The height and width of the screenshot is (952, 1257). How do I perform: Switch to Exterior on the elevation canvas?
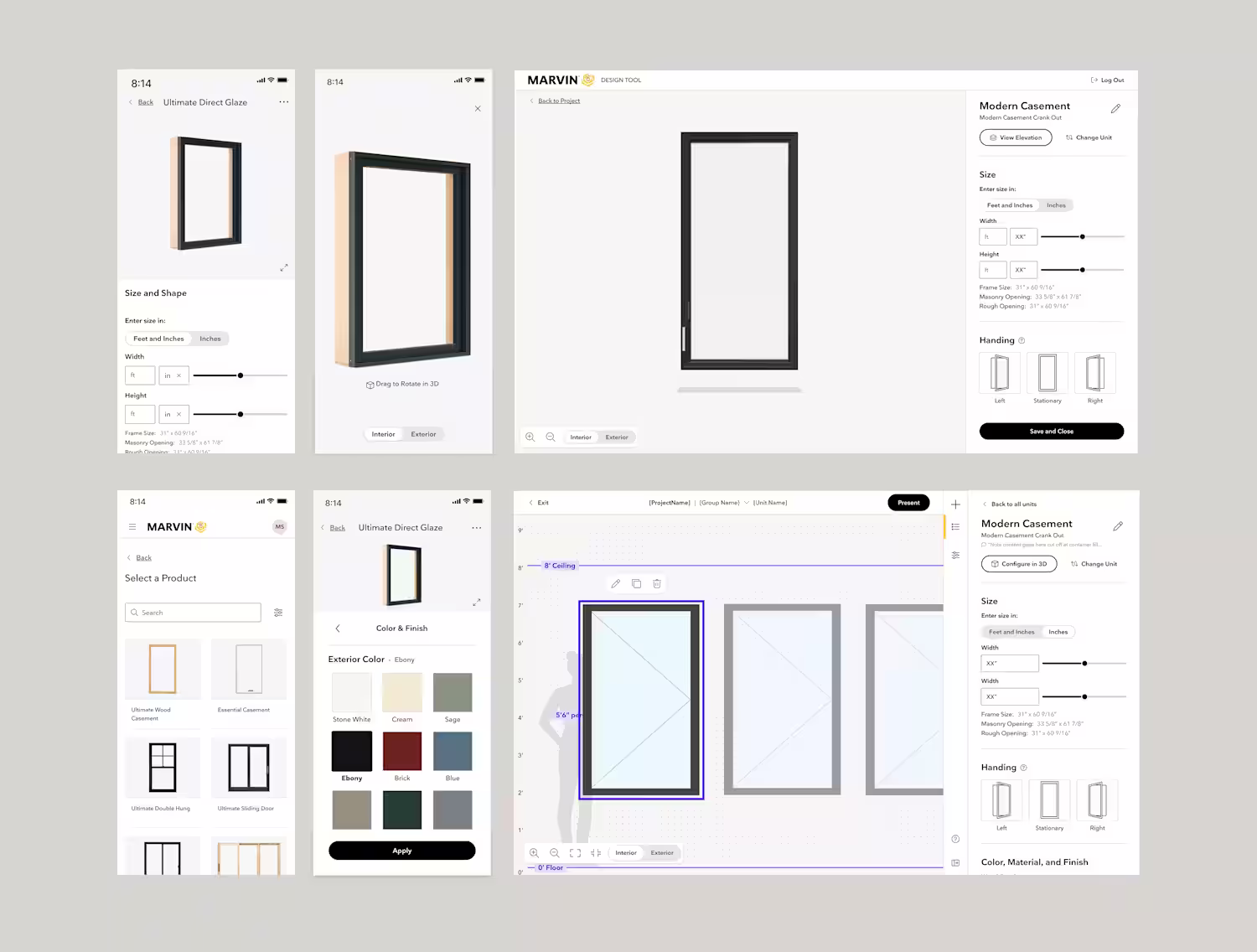[x=662, y=853]
